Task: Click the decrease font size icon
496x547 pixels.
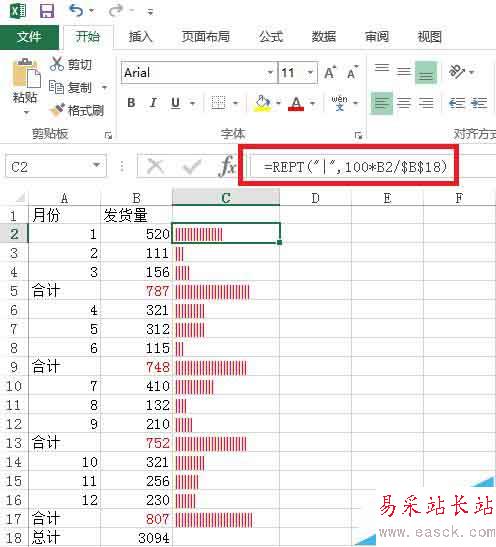Action: (352, 73)
